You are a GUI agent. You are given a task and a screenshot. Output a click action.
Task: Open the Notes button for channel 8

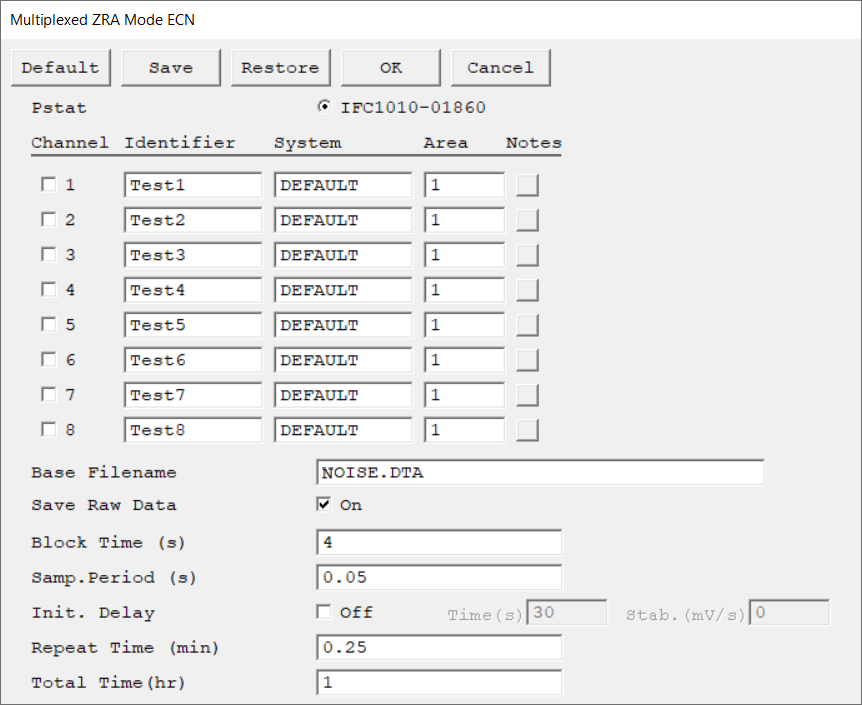coord(527,430)
